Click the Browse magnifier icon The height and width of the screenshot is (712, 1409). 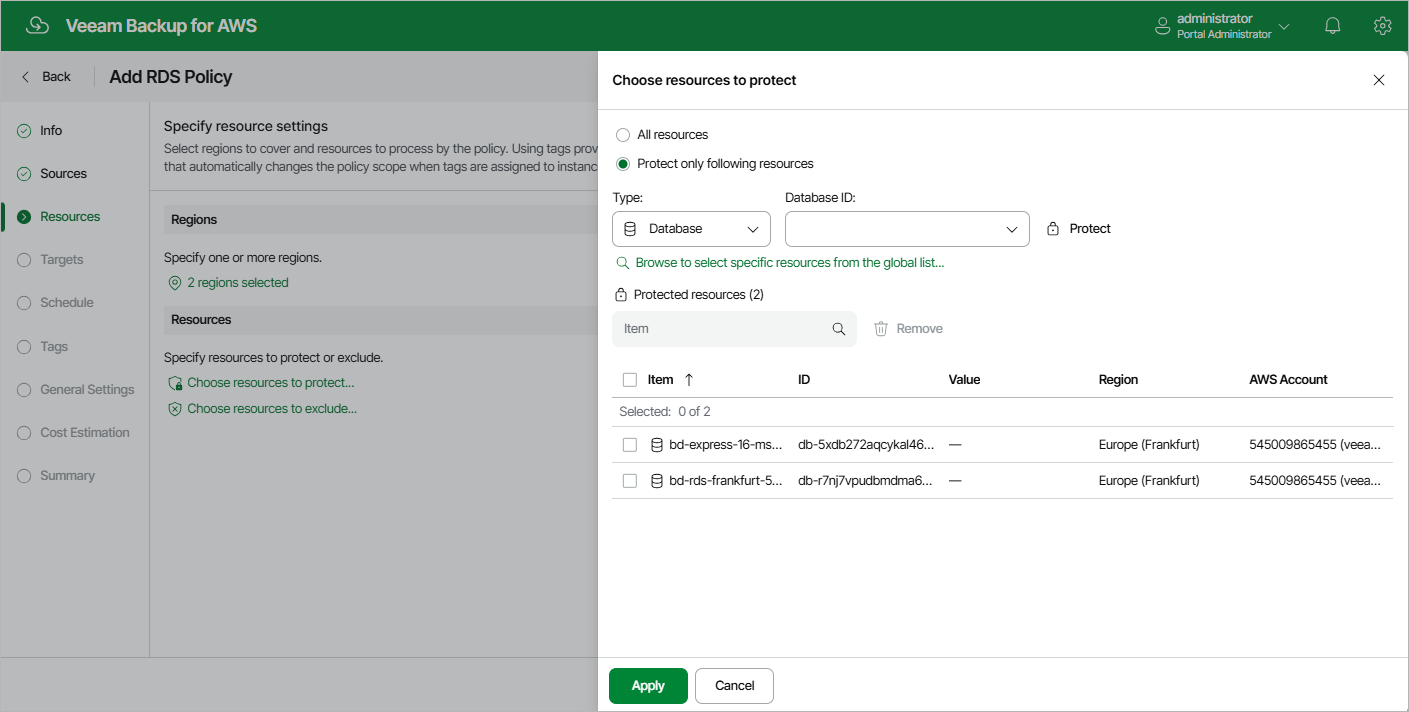(623, 263)
